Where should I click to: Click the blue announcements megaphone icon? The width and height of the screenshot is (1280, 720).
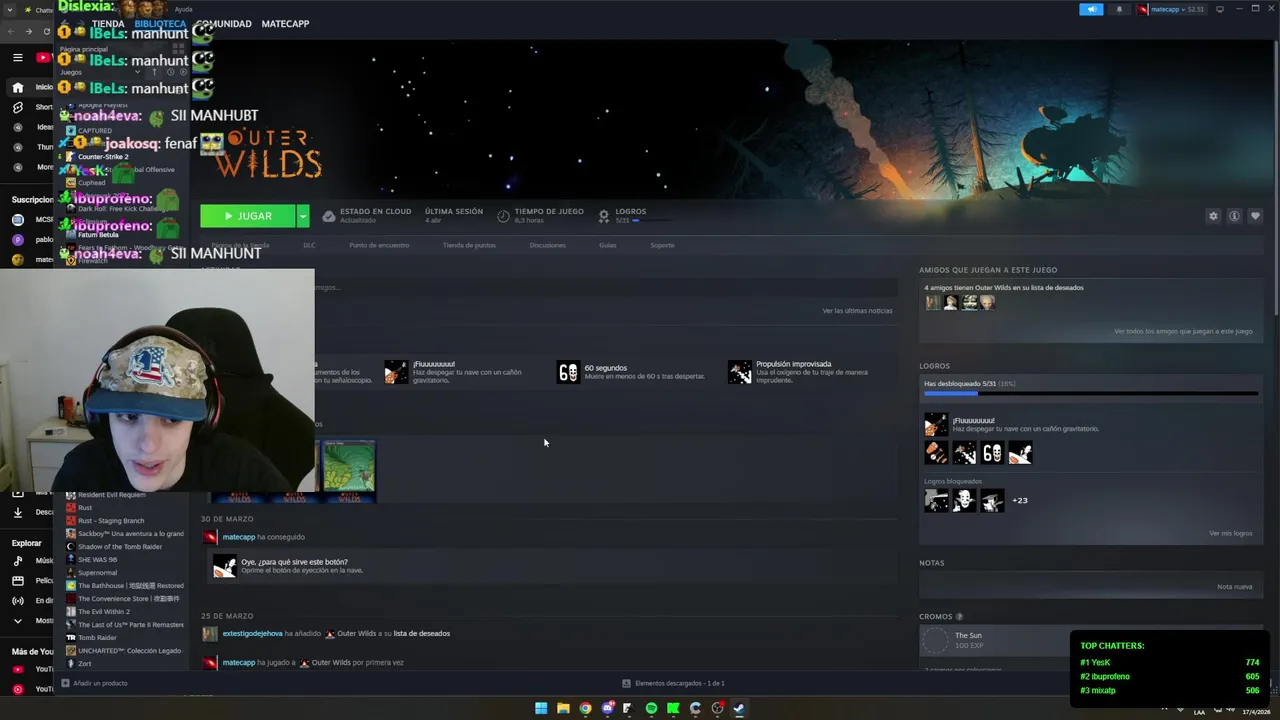[x=1091, y=9]
